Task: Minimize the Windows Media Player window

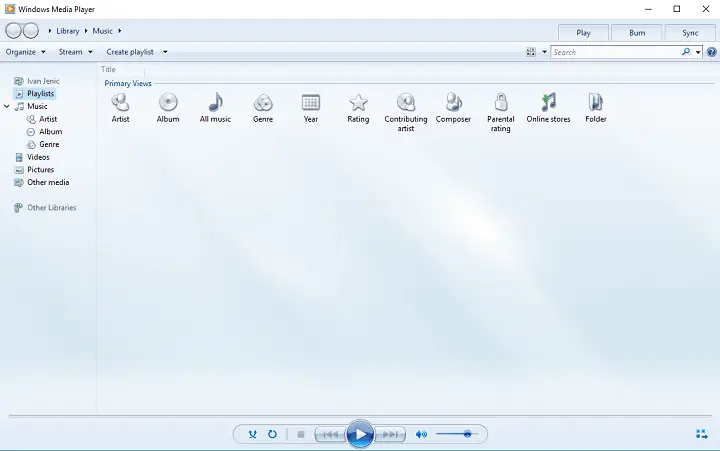Action: (x=648, y=9)
